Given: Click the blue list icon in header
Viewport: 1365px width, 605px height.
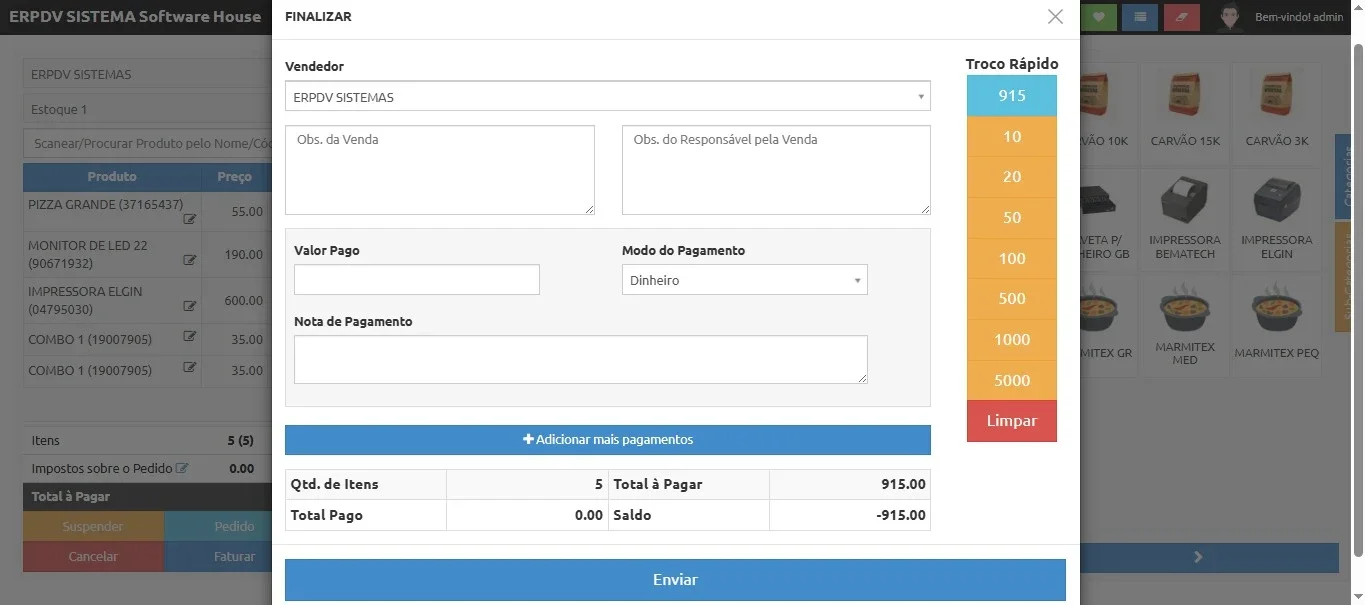Looking at the screenshot, I should coord(1140,17).
